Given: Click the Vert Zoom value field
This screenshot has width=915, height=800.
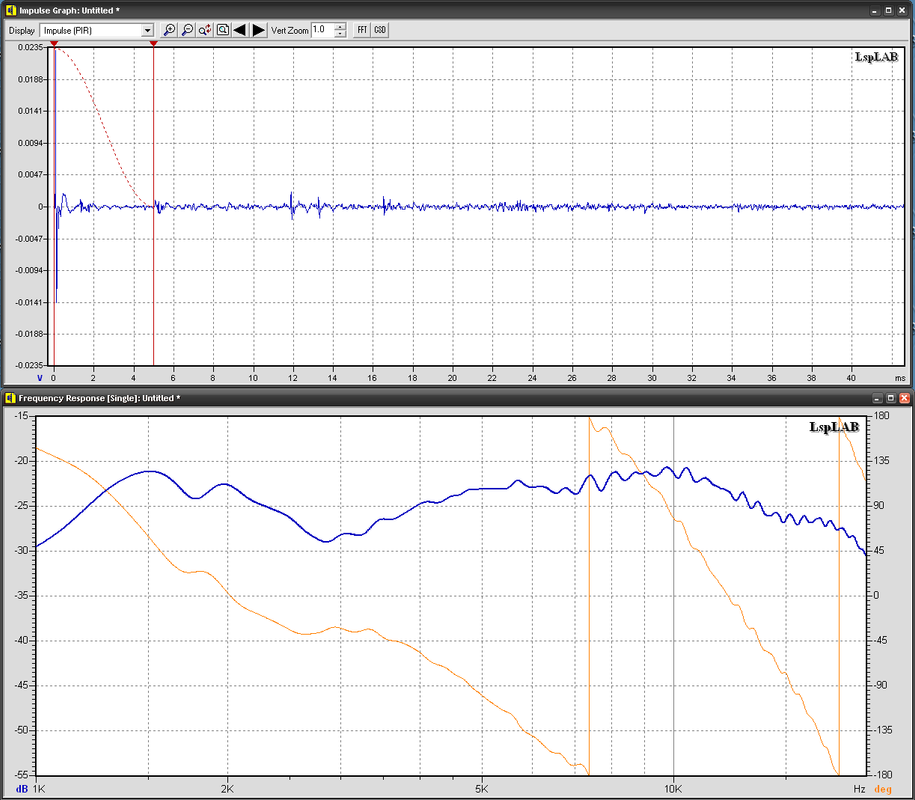Looking at the screenshot, I should coord(323,30).
